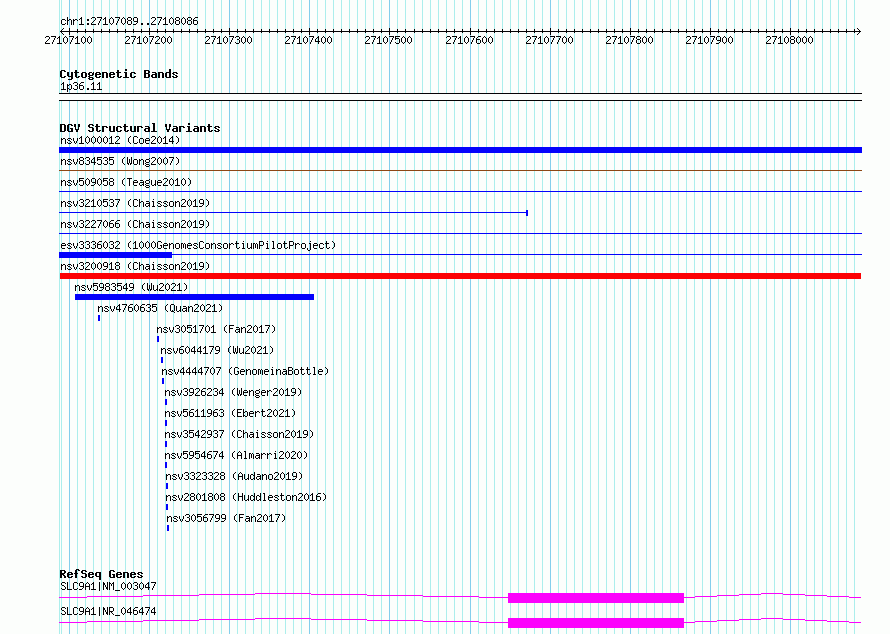Click the left arrow of the ruler

coord(62,31)
